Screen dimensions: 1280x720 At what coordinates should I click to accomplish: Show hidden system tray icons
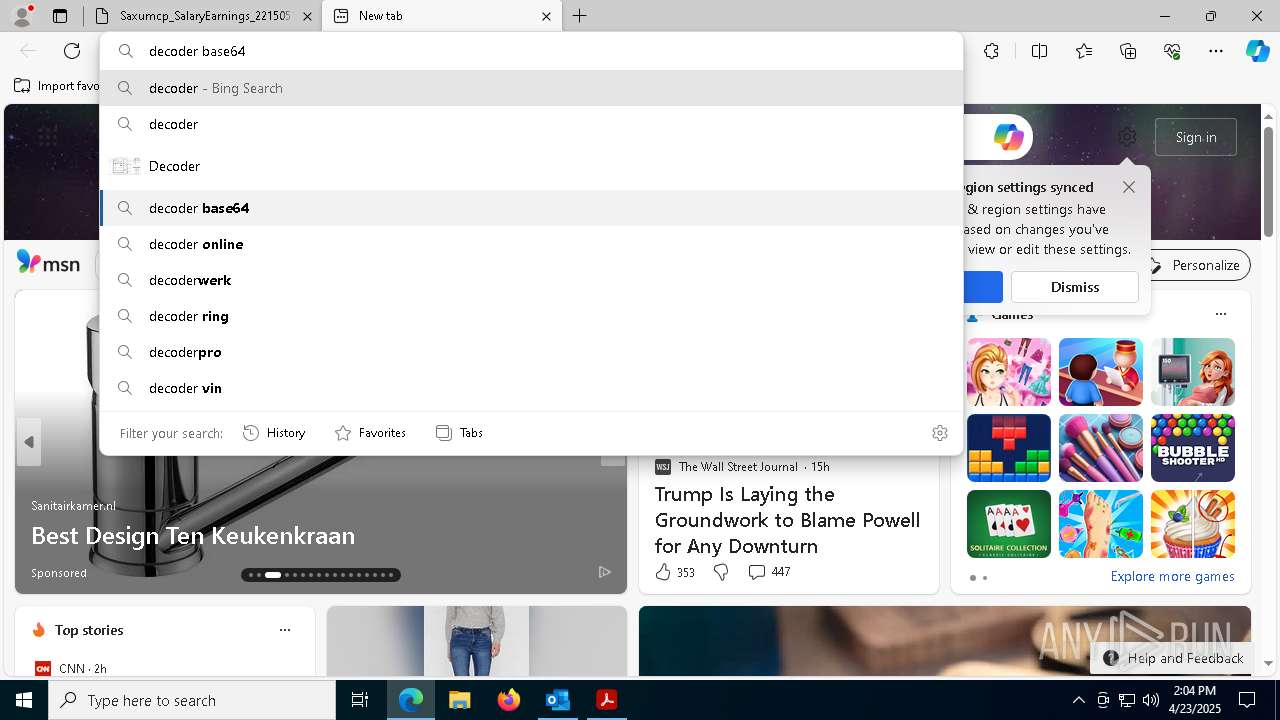tap(1078, 700)
